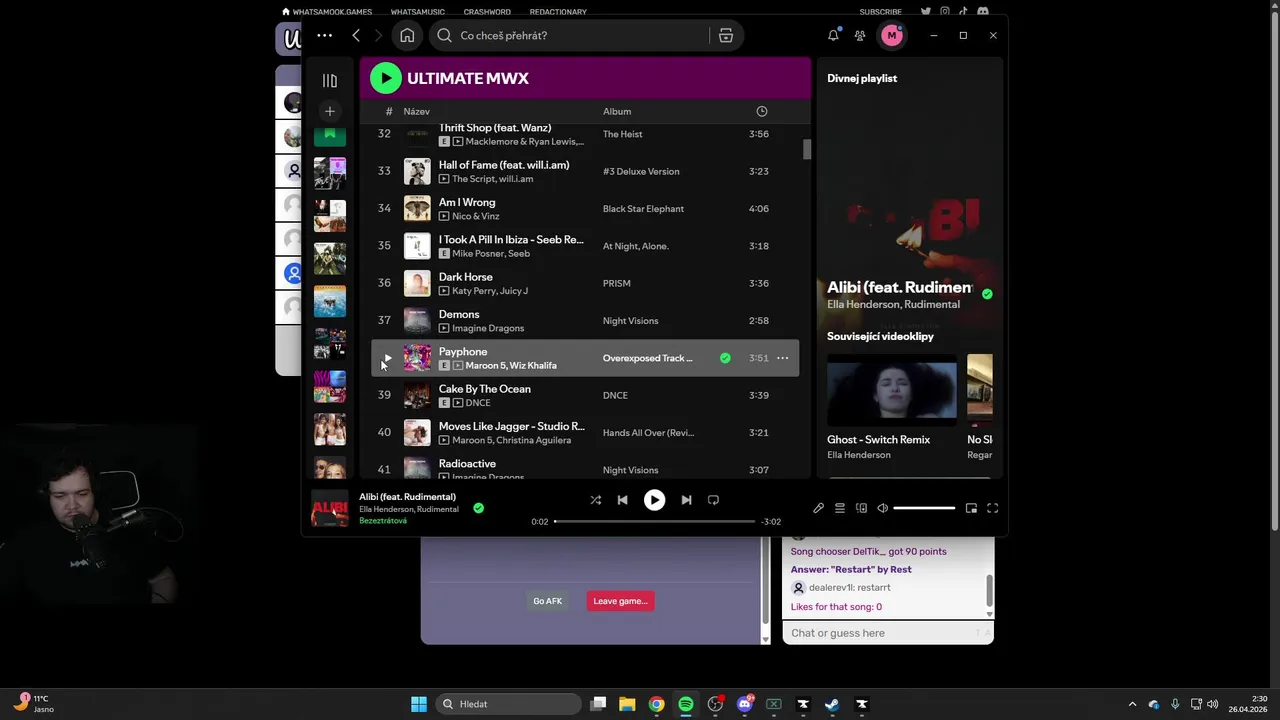Click the main play button in player bar
Viewport: 1280px width, 720px height.
click(x=654, y=500)
